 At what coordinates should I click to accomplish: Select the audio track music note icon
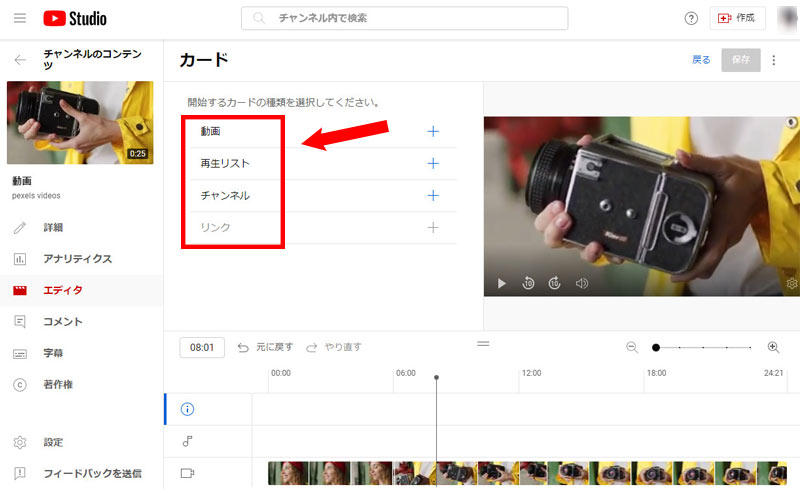(x=187, y=441)
